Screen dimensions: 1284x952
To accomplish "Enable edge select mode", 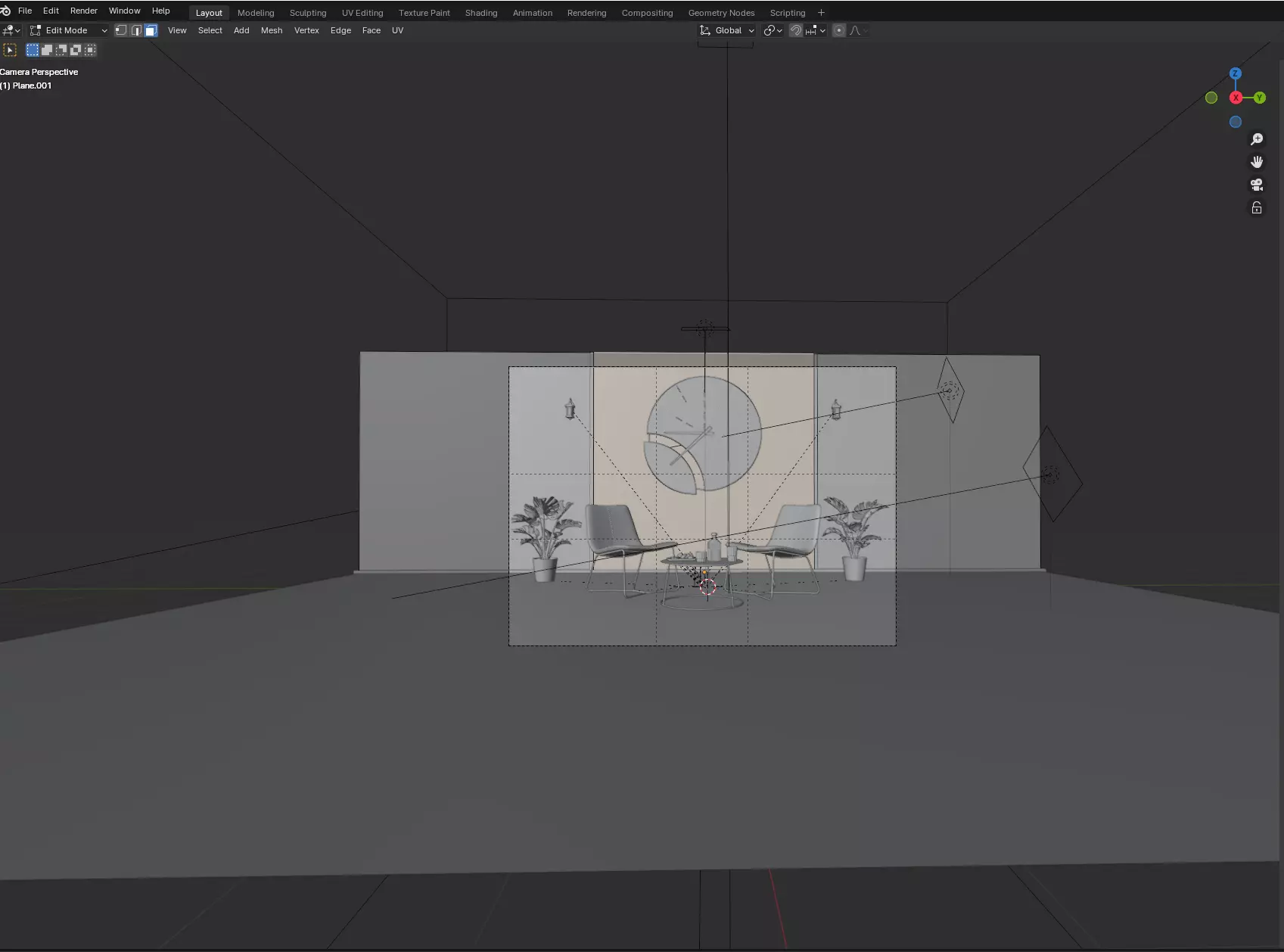I will pos(136,30).
